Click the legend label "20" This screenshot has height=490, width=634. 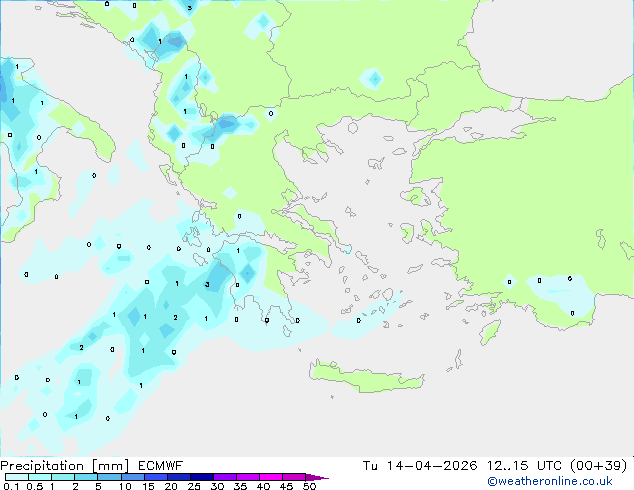(171, 486)
